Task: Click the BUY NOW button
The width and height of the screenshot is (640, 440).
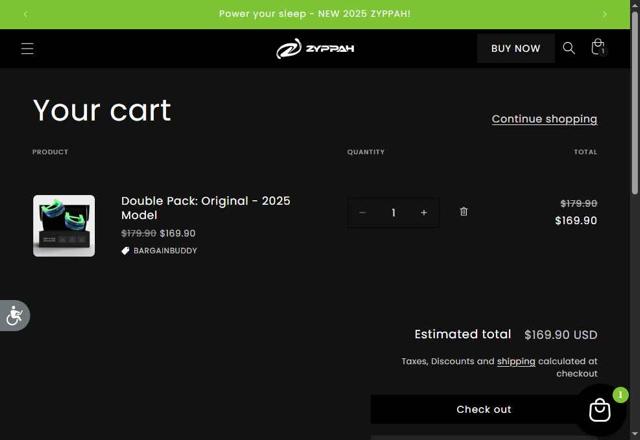Action: point(516,49)
